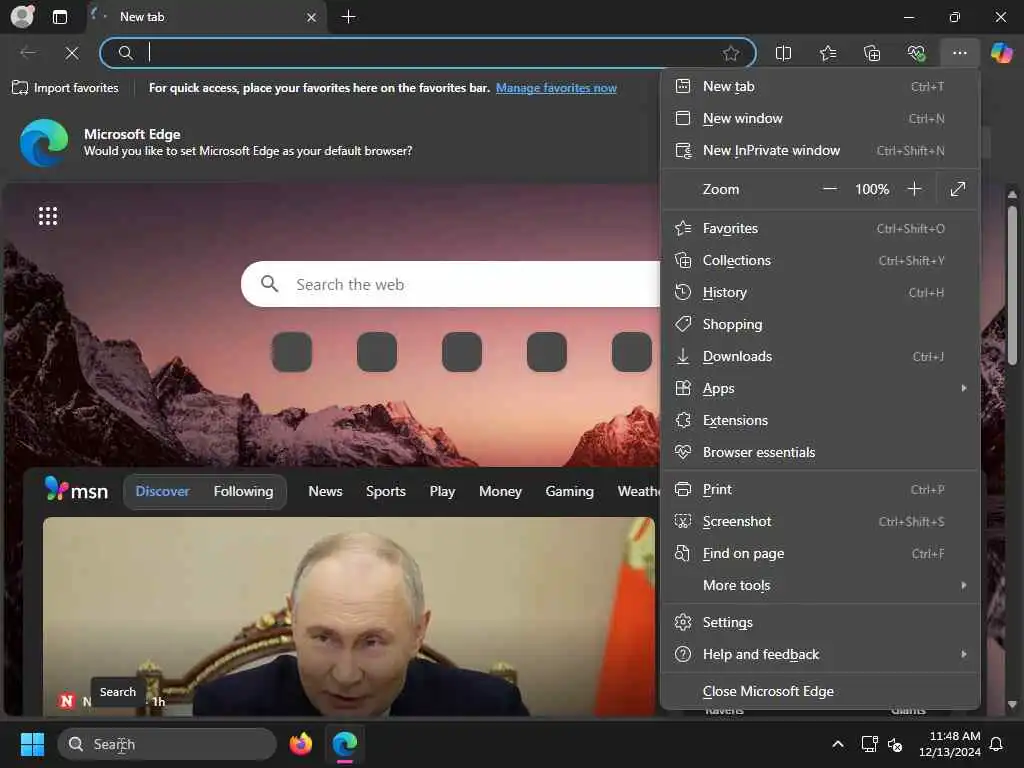Open the notifications bell icon
1024x768 pixels.
click(997, 744)
